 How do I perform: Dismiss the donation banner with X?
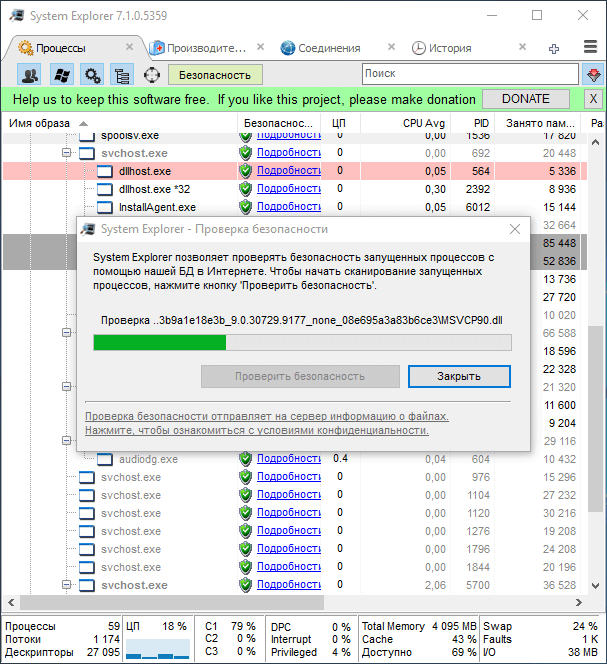[593, 99]
